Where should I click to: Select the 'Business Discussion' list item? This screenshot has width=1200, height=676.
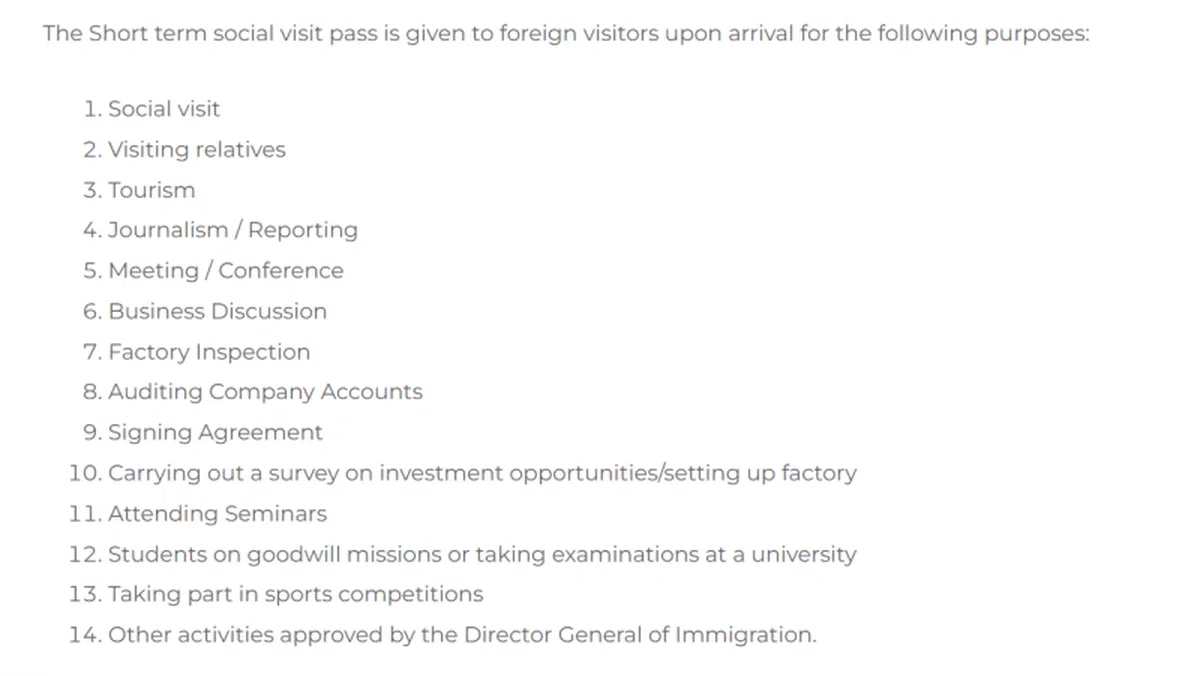pyautogui.click(x=217, y=311)
